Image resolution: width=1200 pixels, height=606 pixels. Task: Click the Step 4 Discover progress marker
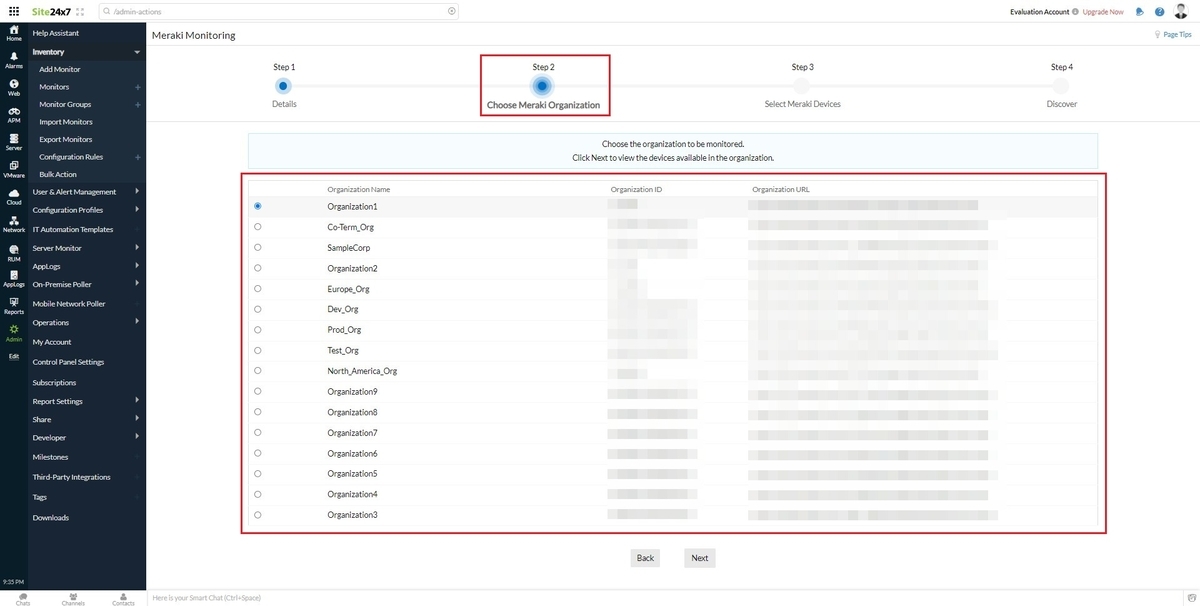point(1062,86)
